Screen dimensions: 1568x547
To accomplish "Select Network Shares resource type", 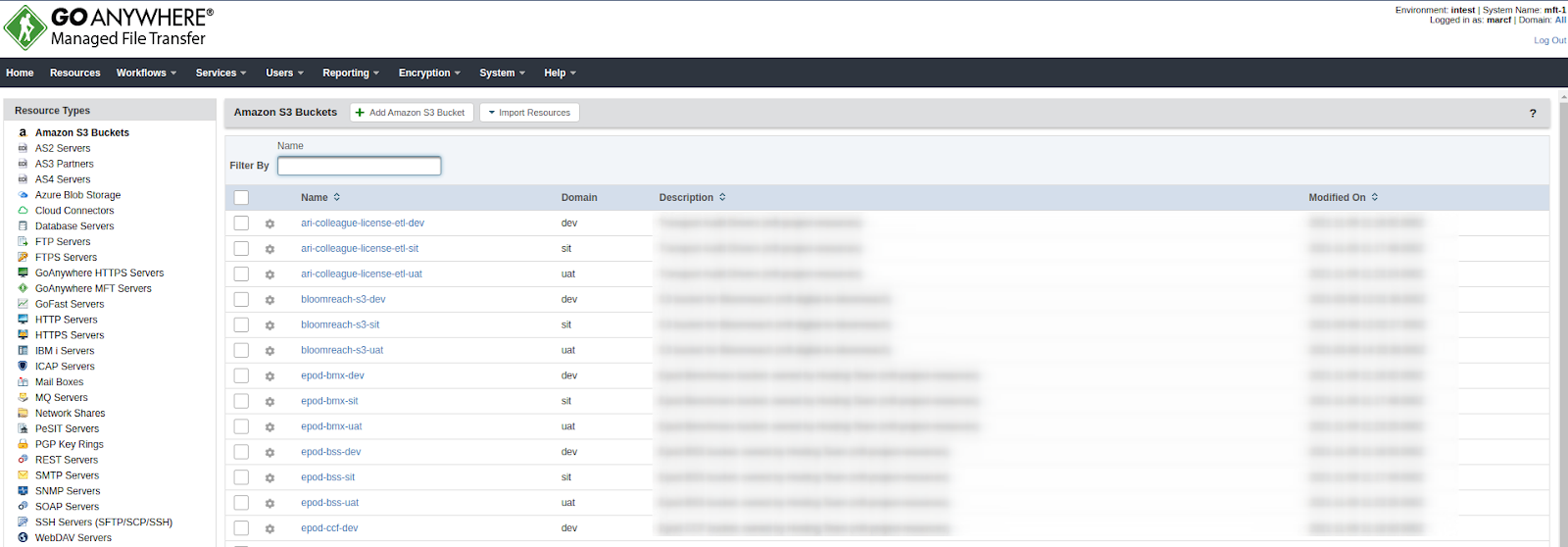I will click(71, 414).
